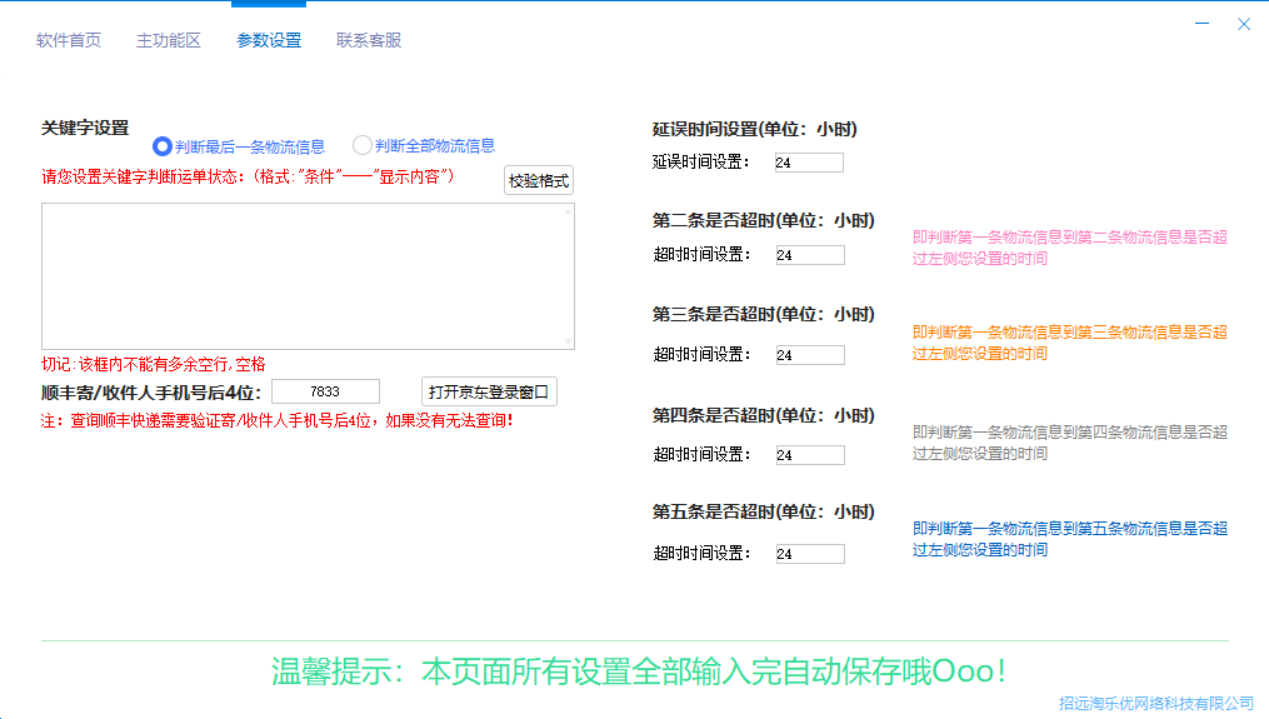Edit the 延误时间设置 value field
Screen dimensions: 1269x719
[809, 161]
